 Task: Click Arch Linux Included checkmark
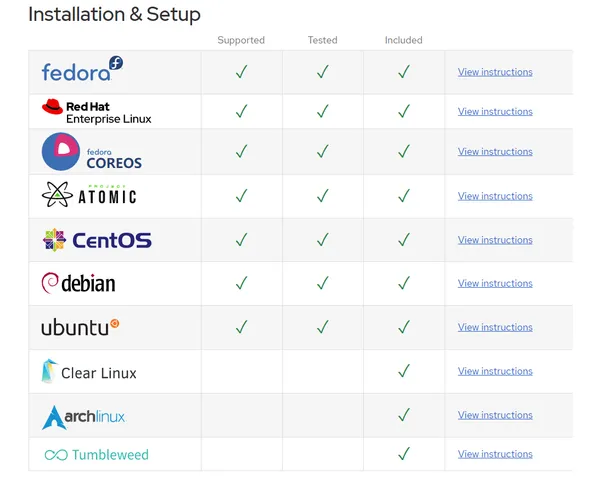pos(404,415)
